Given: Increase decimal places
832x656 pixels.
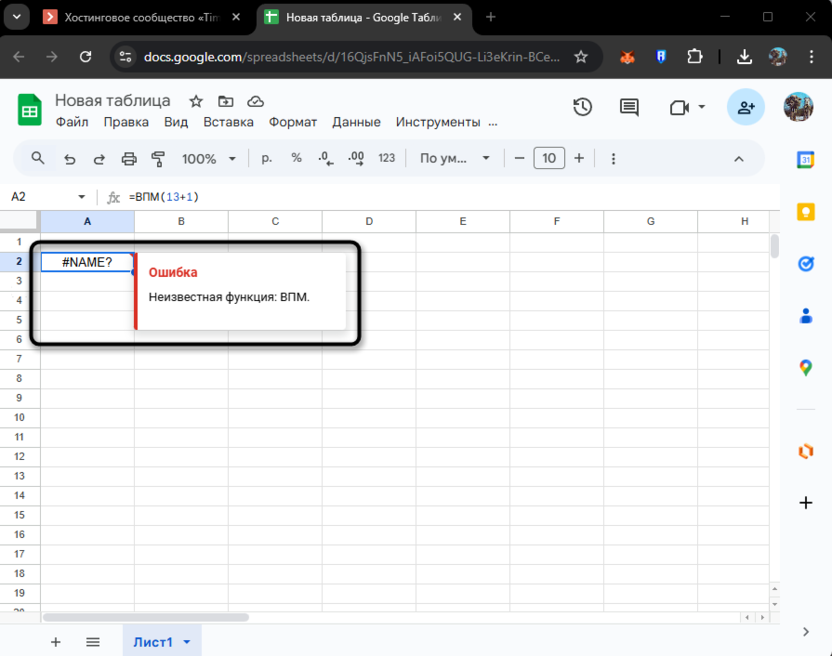Looking at the screenshot, I should (x=356, y=159).
